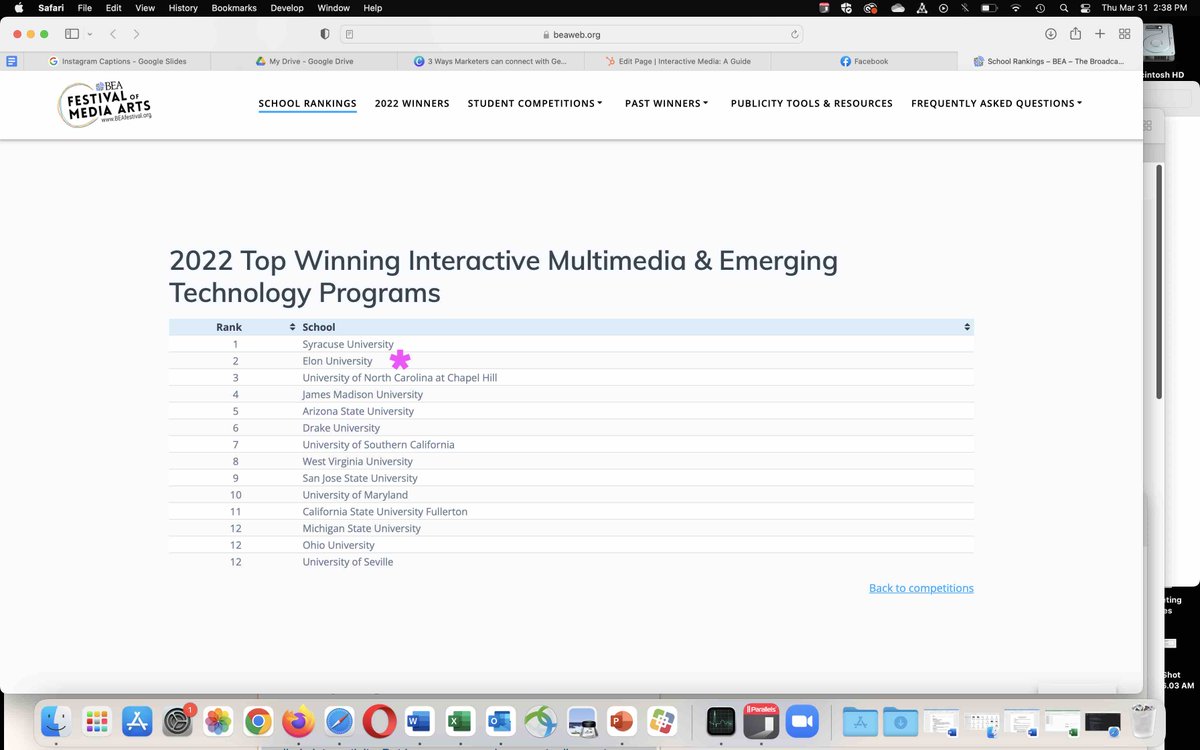
Task: Open the Develop menu
Action: tap(287, 8)
